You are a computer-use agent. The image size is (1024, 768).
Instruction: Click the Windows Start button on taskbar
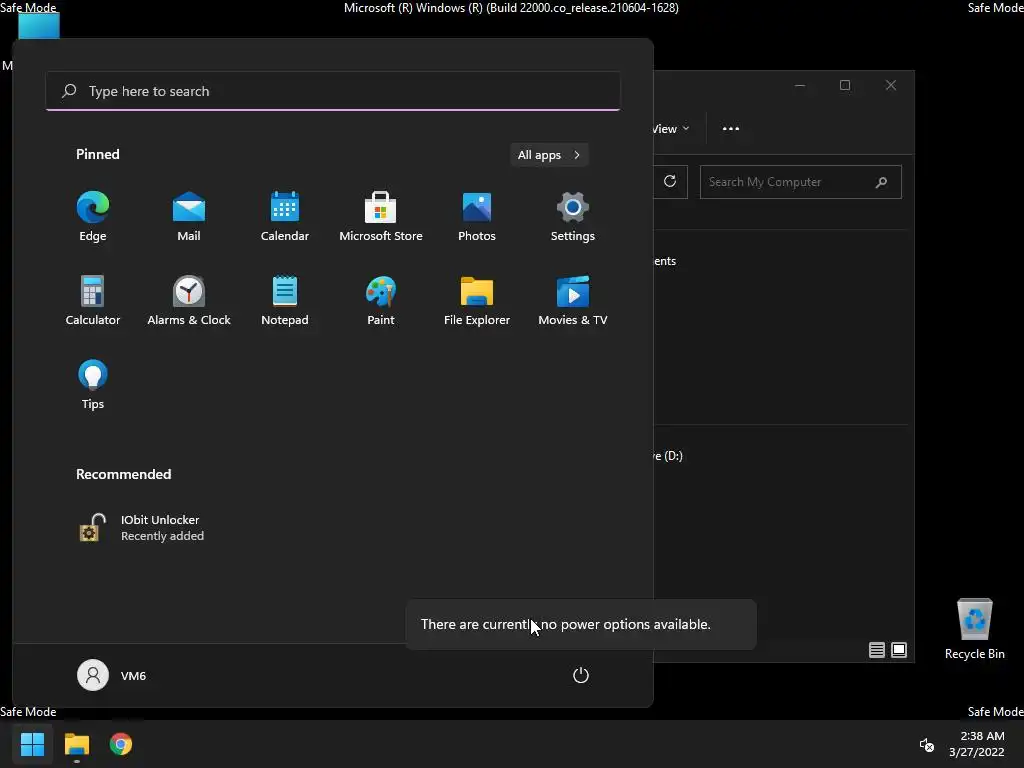click(x=32, y=744)
